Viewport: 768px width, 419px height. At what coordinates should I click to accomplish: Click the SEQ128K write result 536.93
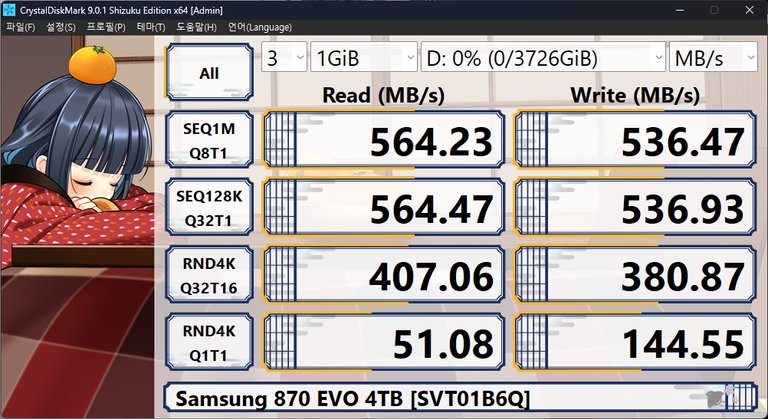635,207
